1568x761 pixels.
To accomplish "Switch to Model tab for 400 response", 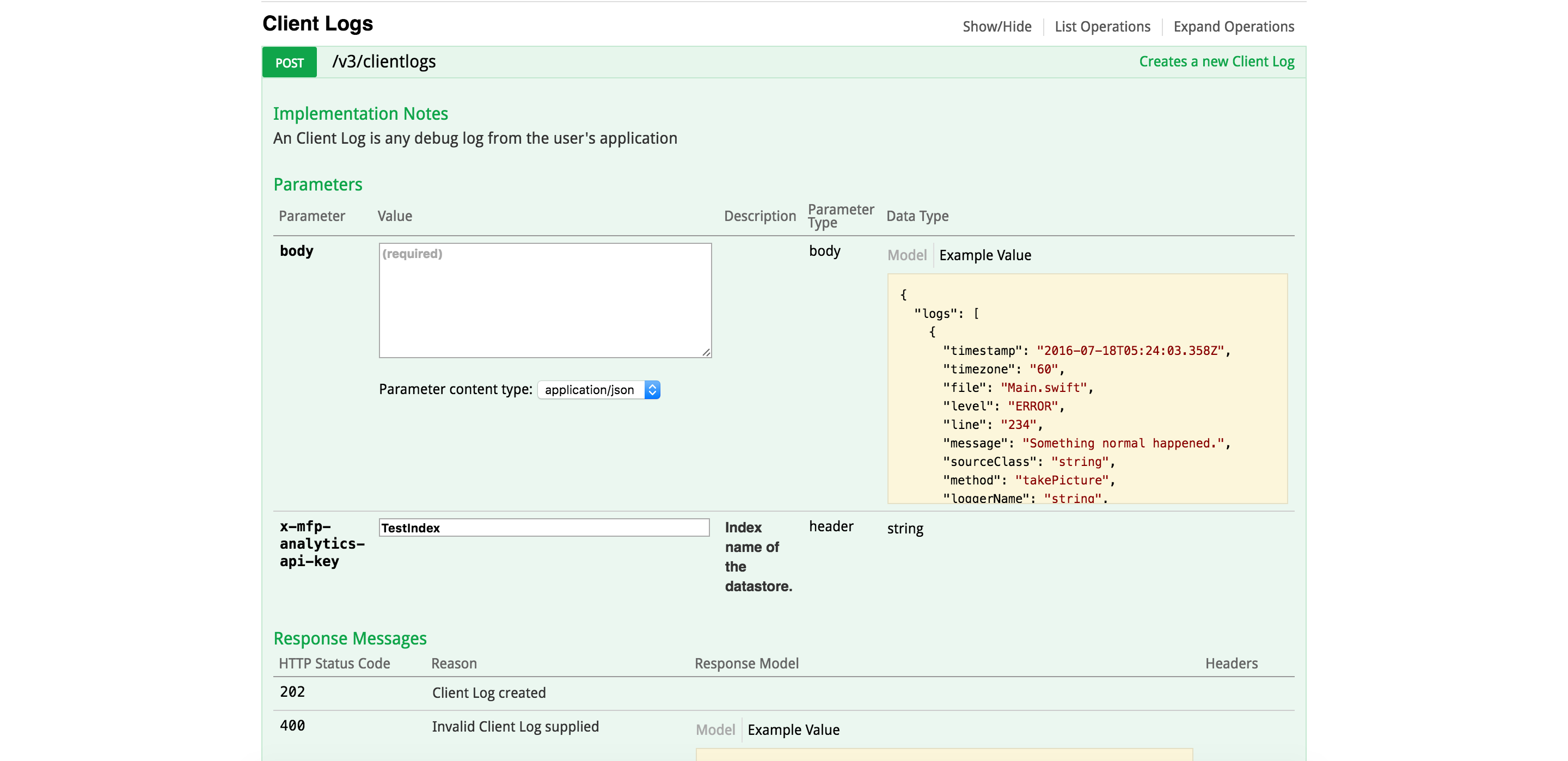I will (715, 729).
